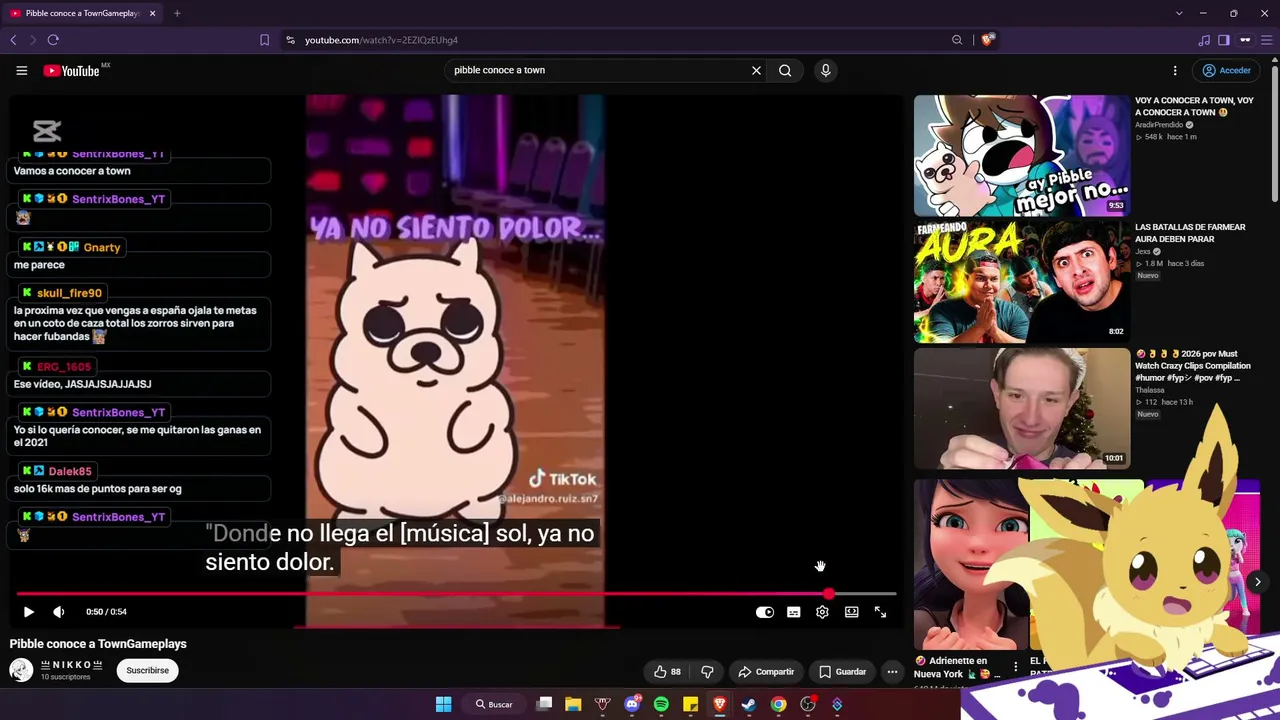Open Task View on the taskbar
The height and width of the screenshot is (720, 1280).
pos(544,704)
